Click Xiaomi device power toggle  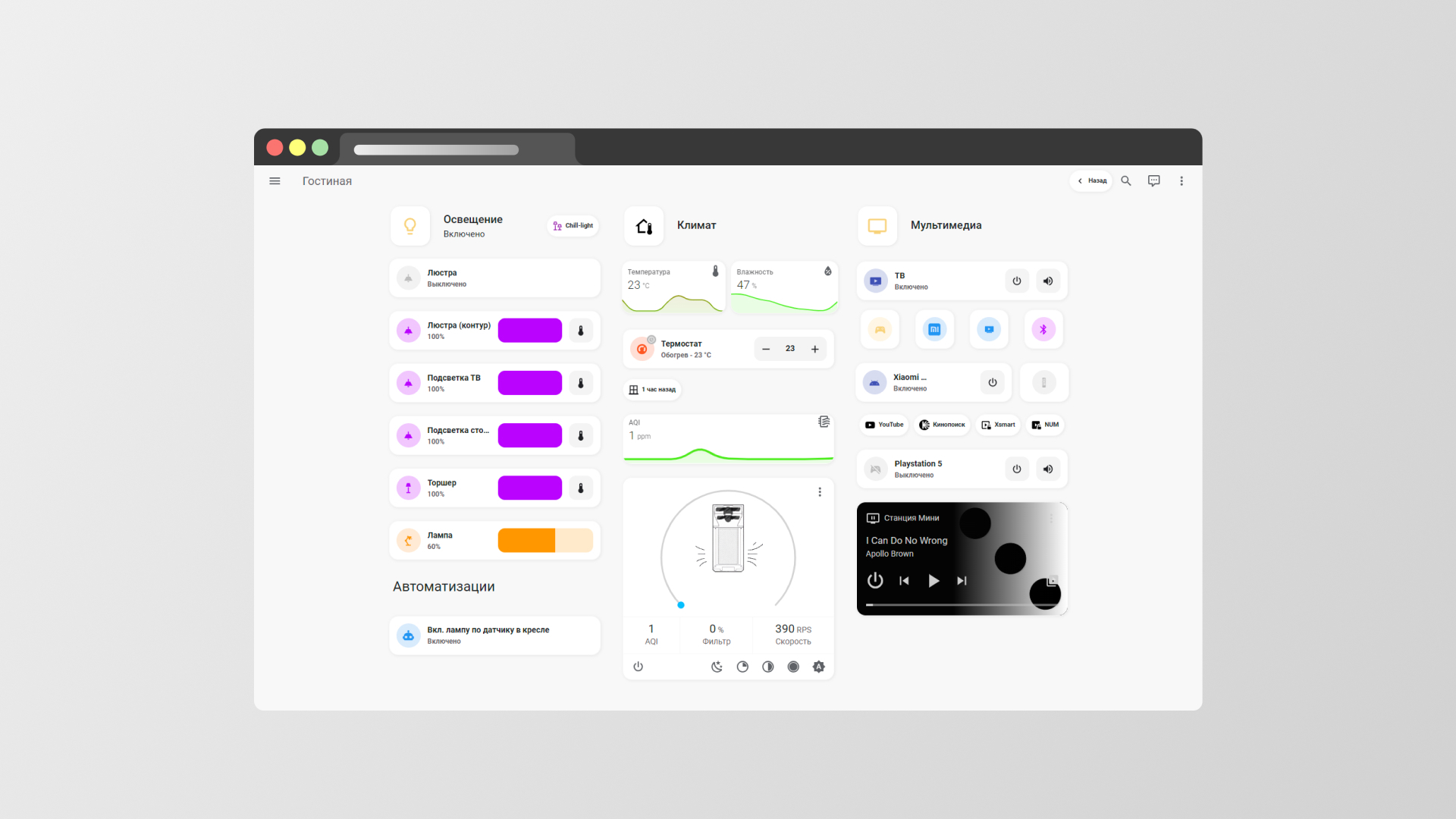pos(992,382)
